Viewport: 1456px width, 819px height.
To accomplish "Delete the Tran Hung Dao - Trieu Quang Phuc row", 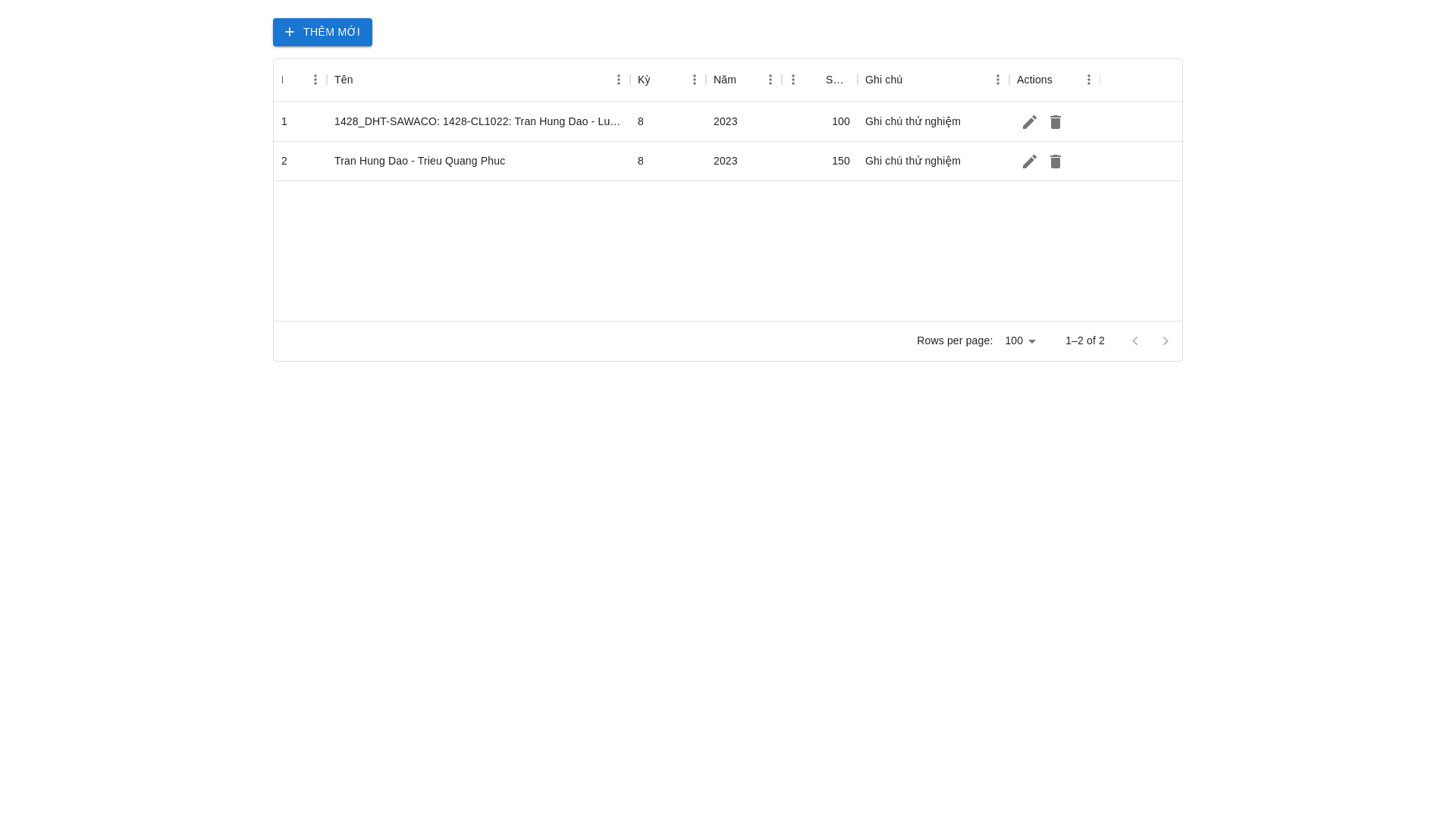I will pos(1055,162).
